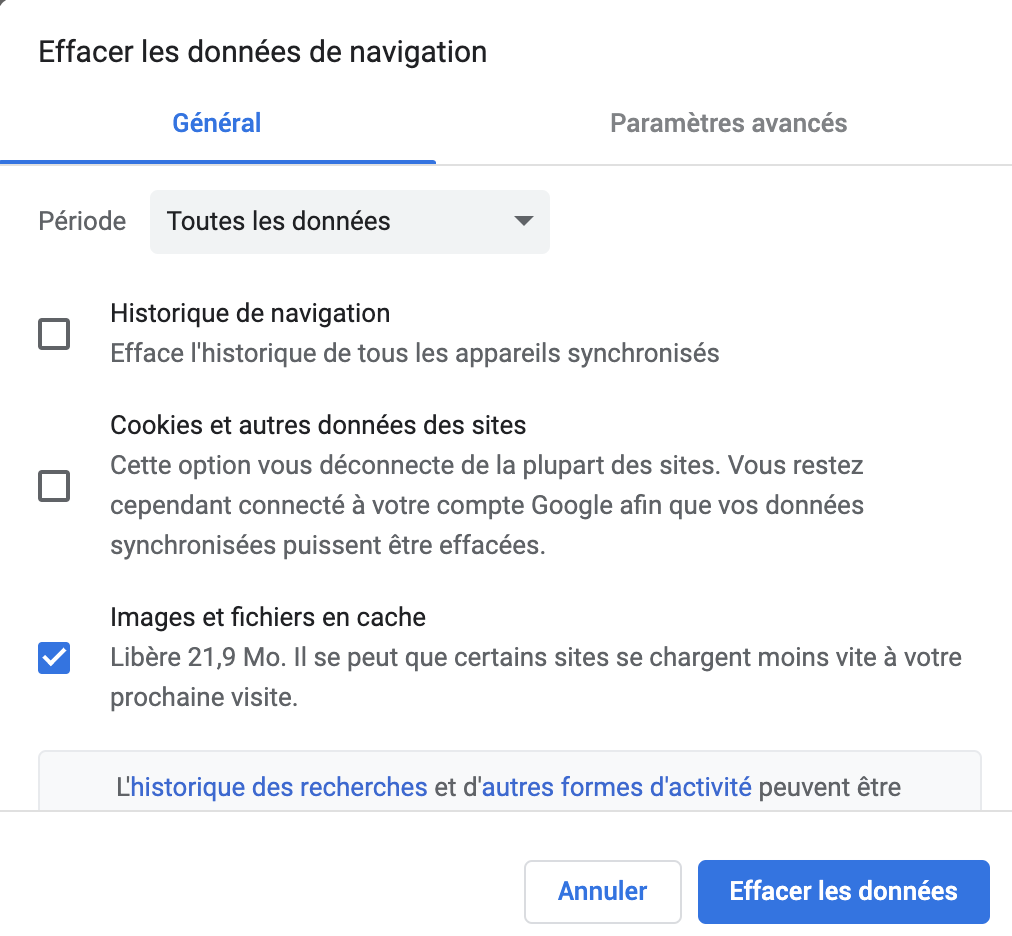This screenshot has height=936, width=1012.
Task: Switch to the Général tab
Action: tap(217, 123)
